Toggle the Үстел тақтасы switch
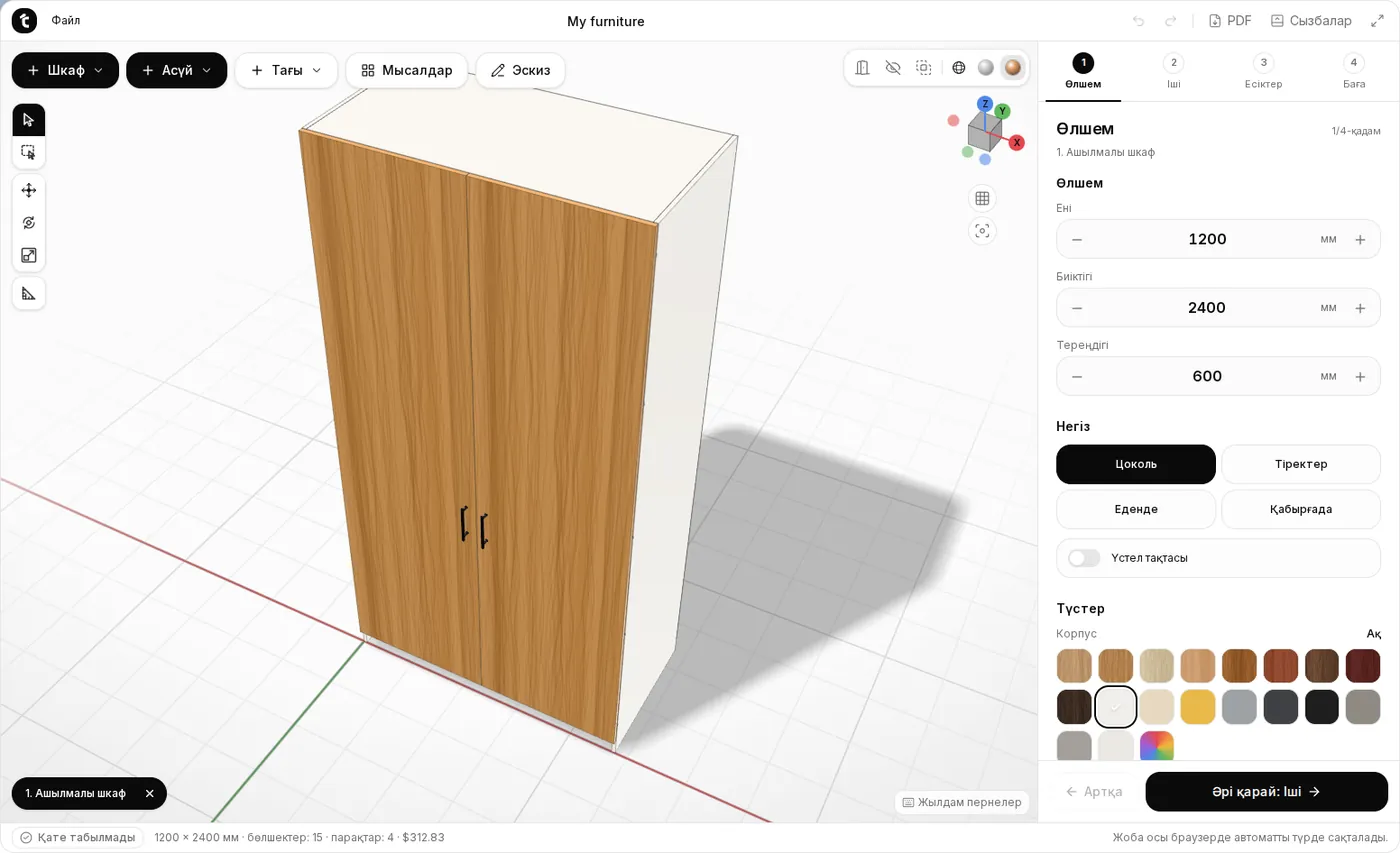Screen dimensions: 1400x853 [1084, 558]
